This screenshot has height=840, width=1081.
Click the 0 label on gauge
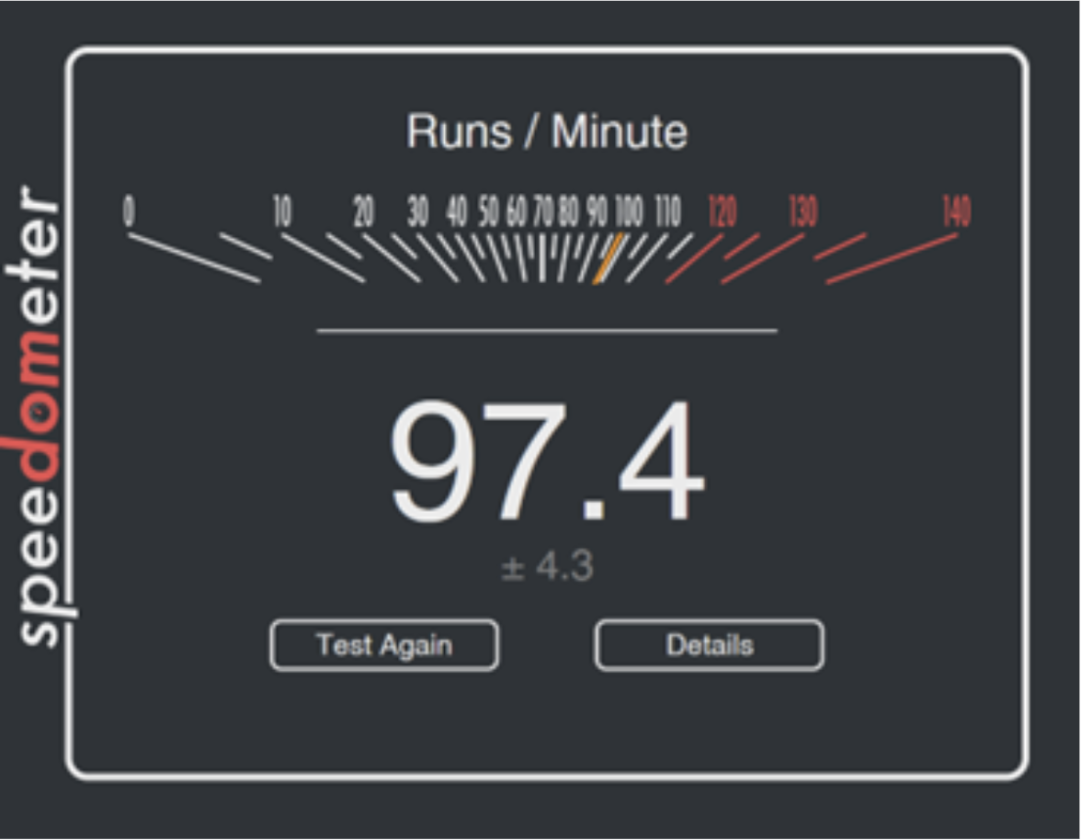pos(129,212)
